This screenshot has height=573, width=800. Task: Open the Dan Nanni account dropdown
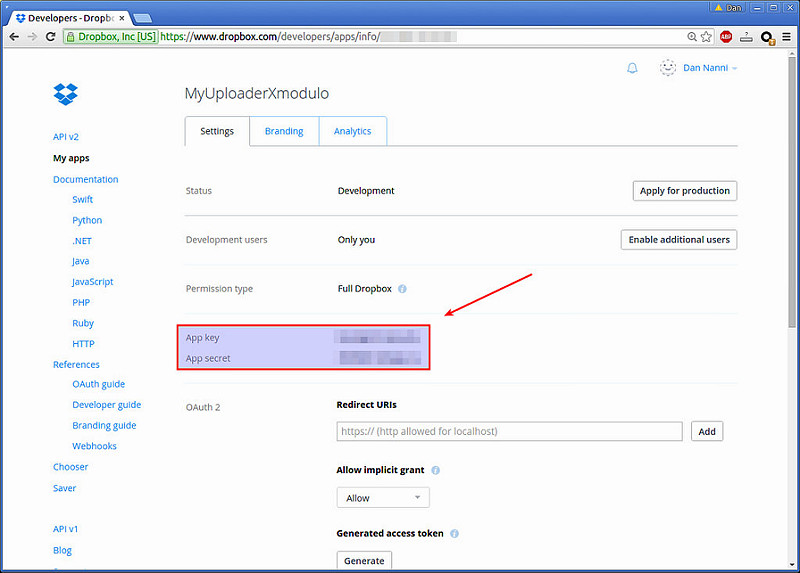point(710,68)
